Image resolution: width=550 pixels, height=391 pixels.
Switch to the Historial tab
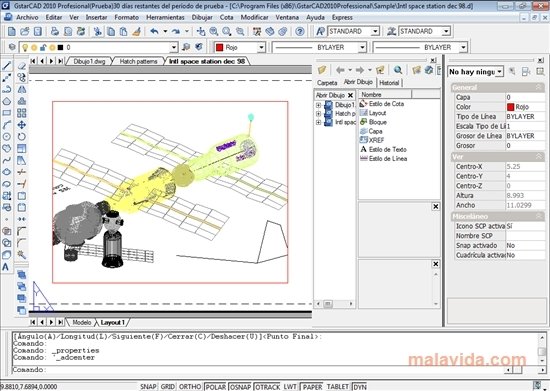(x=389, y=83)
